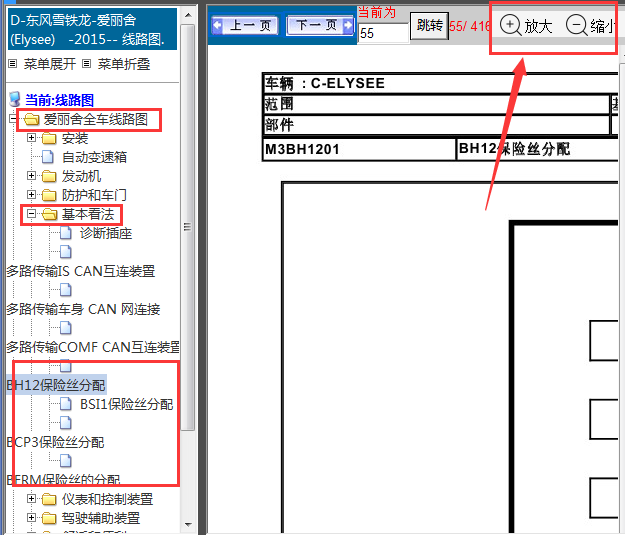Screen dimensions: 625x535
Task: Open 多路传输COMF CAN互连装置 entry
Action: coord(93,347)
